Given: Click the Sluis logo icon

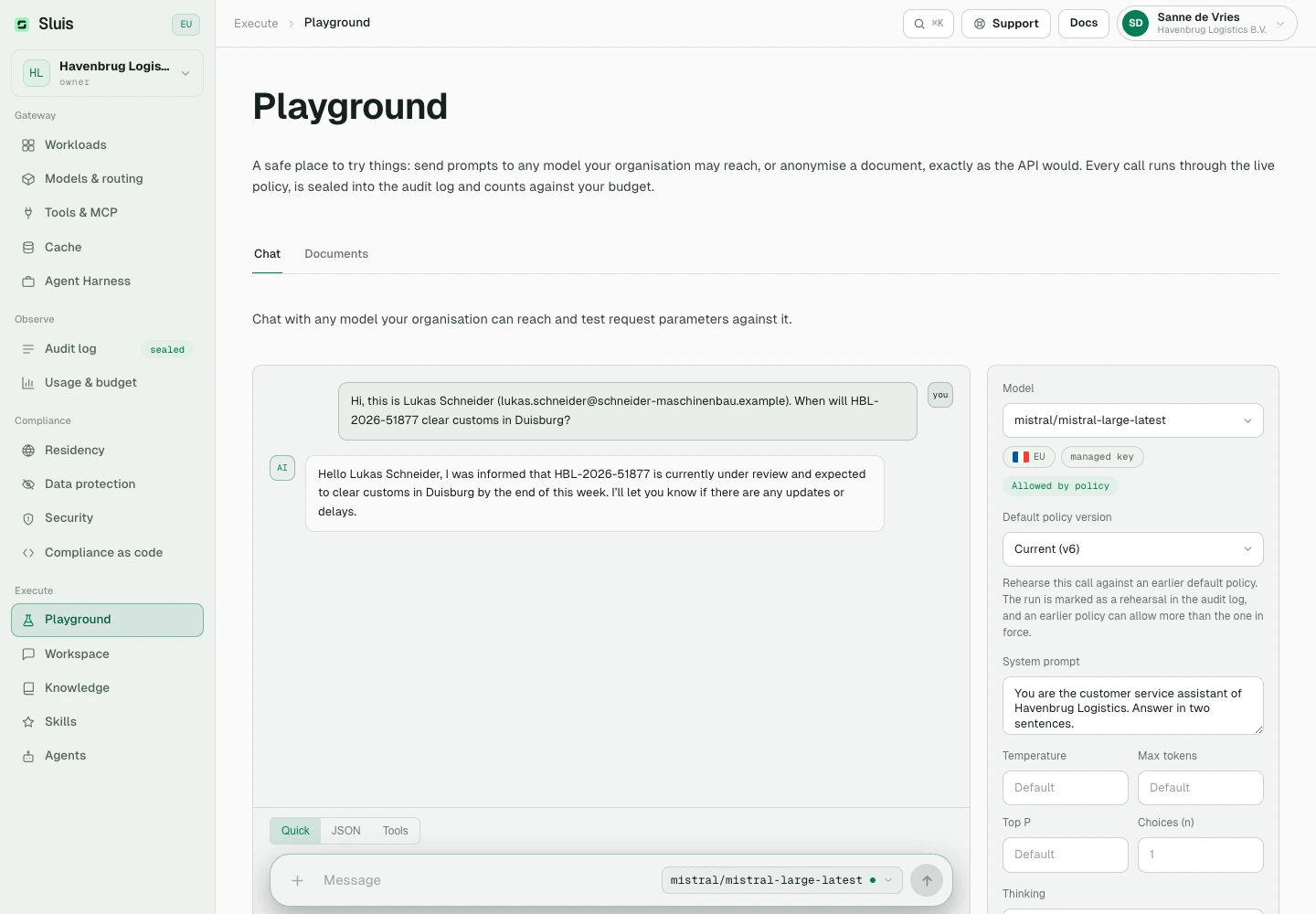Looking at the screenshot, I should 22,25.
